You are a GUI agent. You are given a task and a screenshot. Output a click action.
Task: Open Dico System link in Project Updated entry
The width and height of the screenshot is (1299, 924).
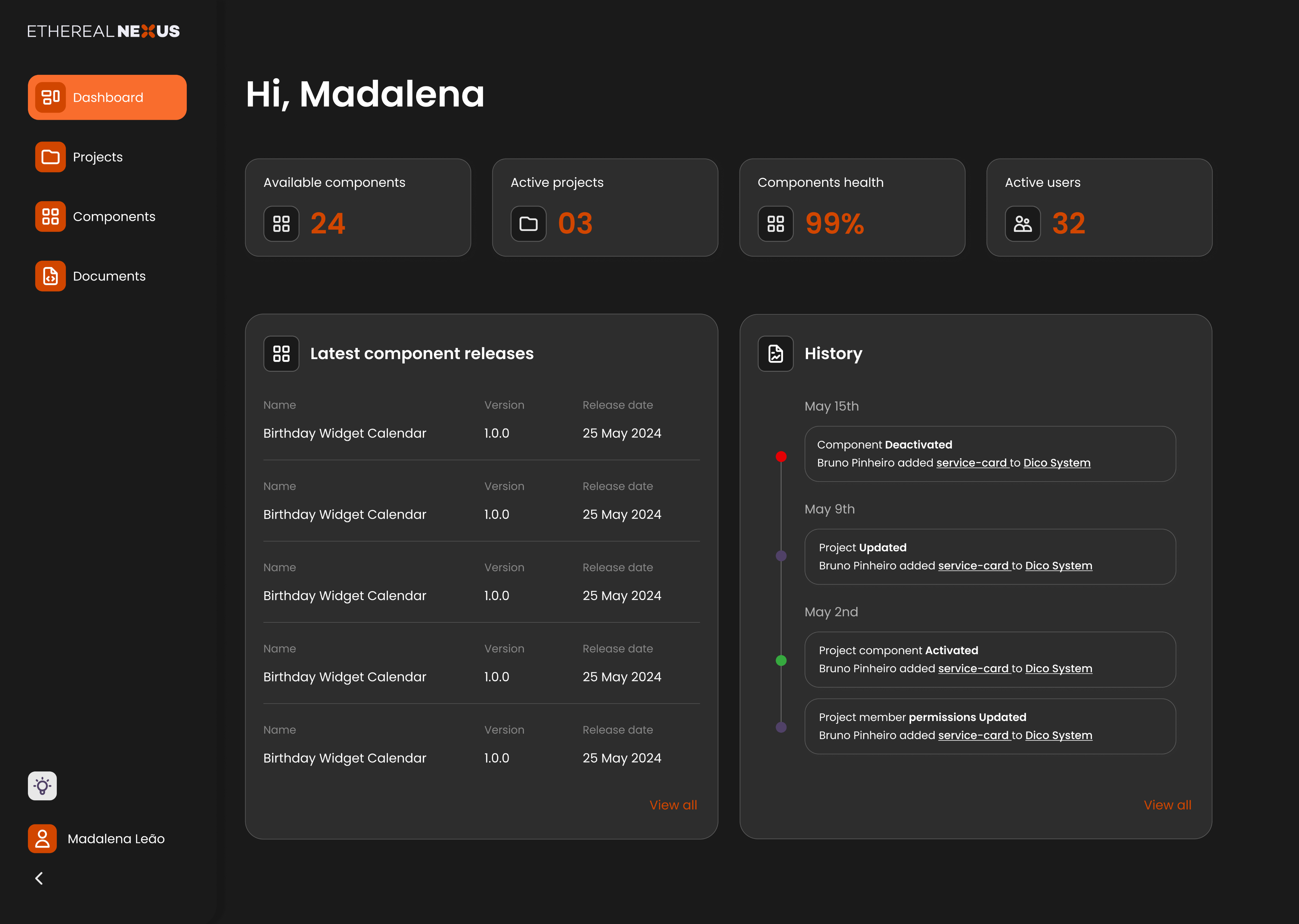[1058, 566]
